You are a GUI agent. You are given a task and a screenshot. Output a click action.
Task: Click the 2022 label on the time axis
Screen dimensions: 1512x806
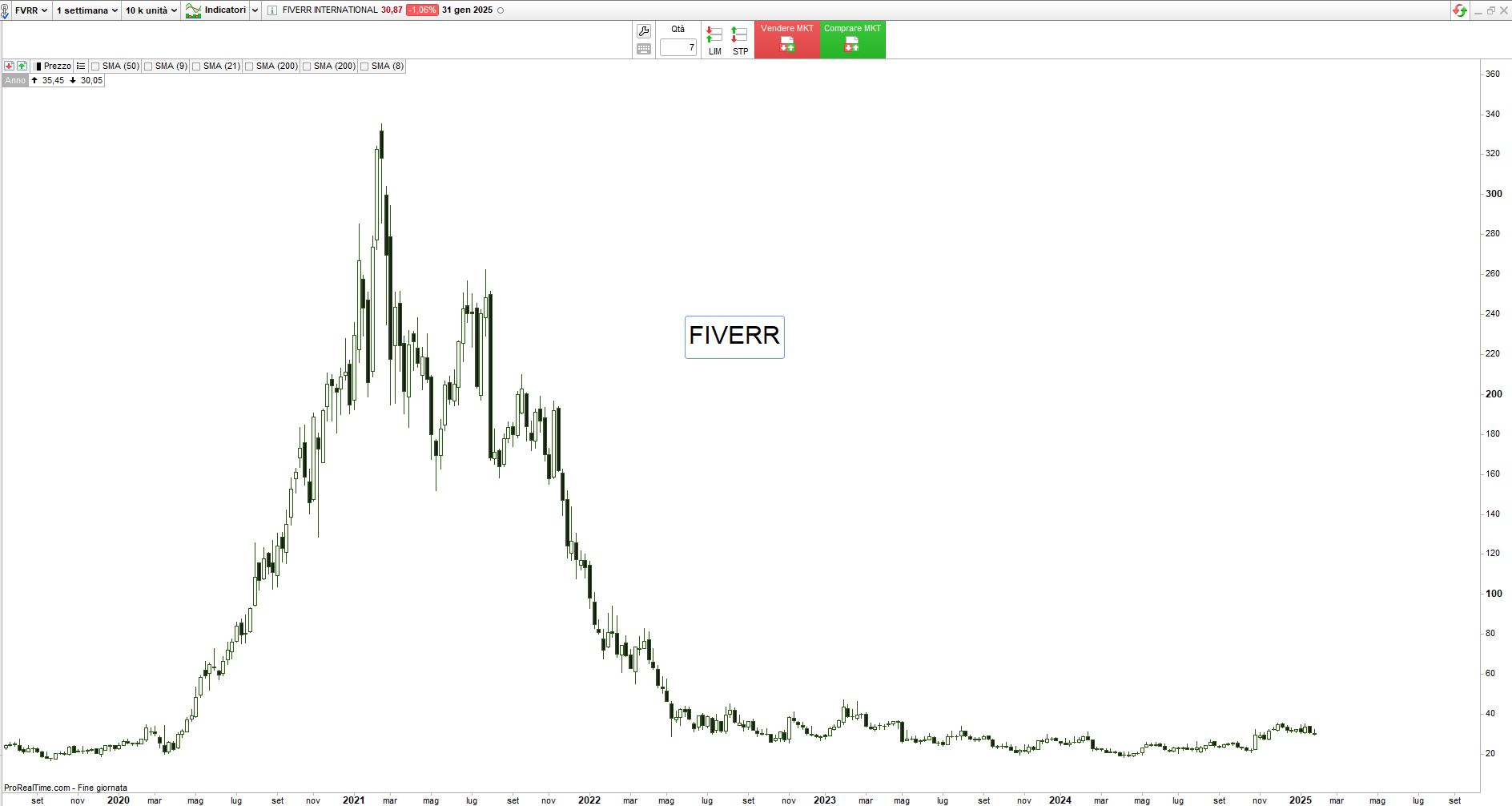(x=589, y=800)
